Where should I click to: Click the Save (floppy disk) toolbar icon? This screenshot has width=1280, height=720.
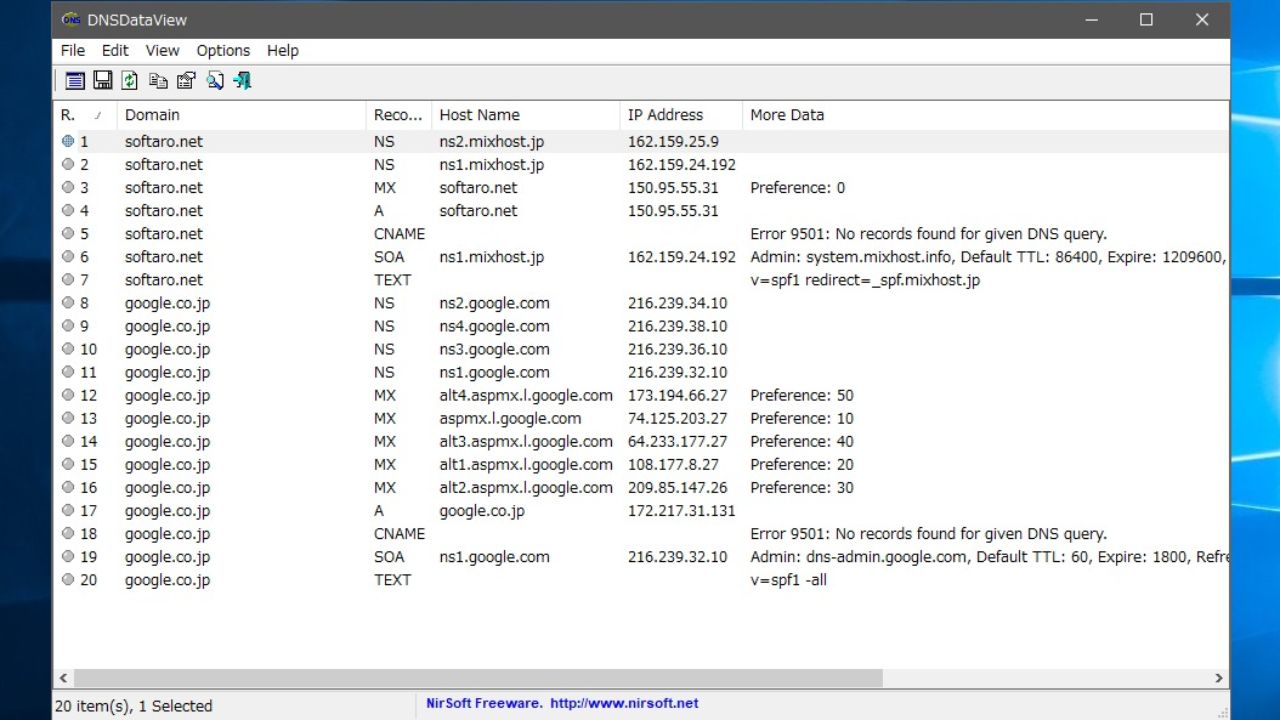pyautogui.click(x=103, y=81)
